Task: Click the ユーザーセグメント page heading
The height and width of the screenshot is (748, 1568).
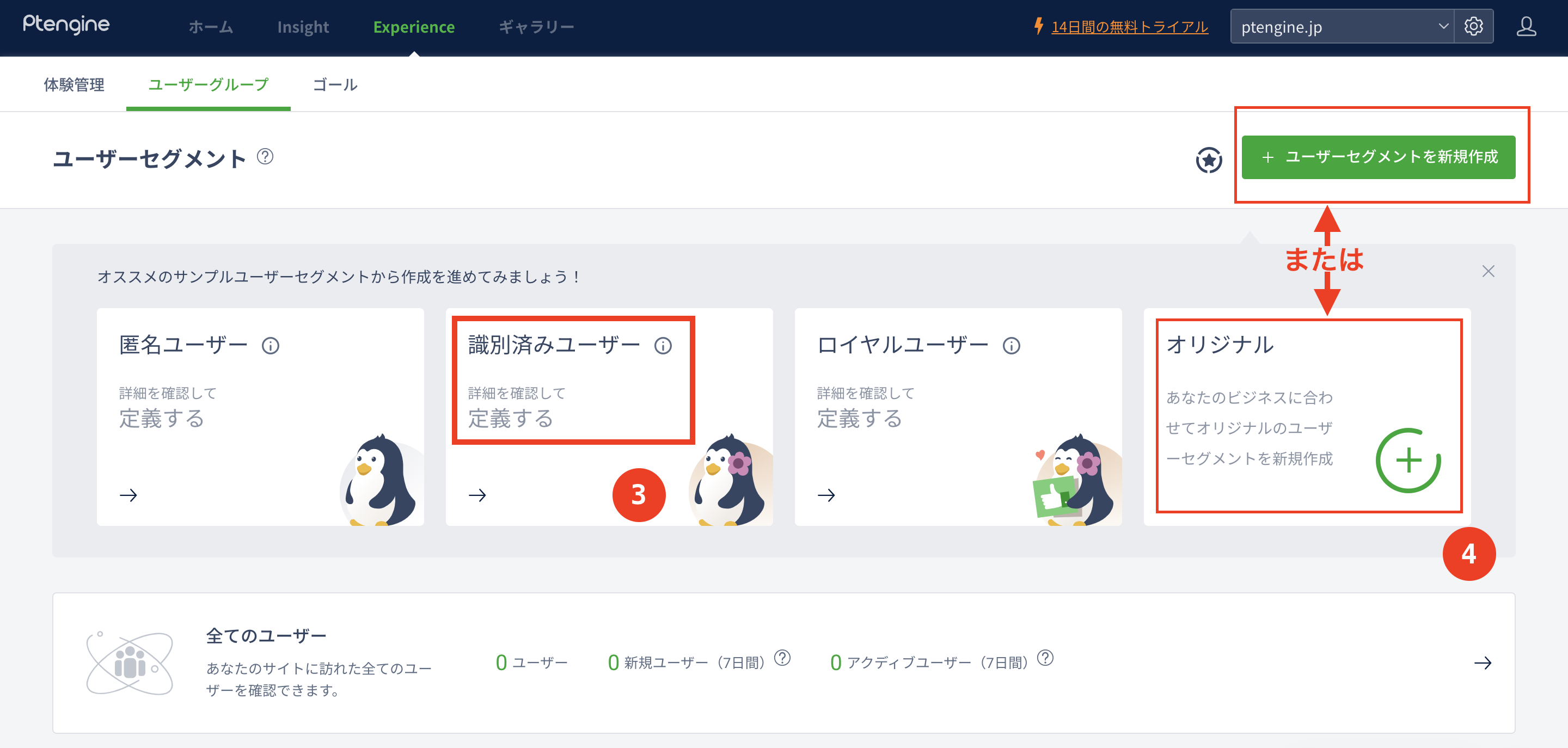Action: tap(149, 159)
